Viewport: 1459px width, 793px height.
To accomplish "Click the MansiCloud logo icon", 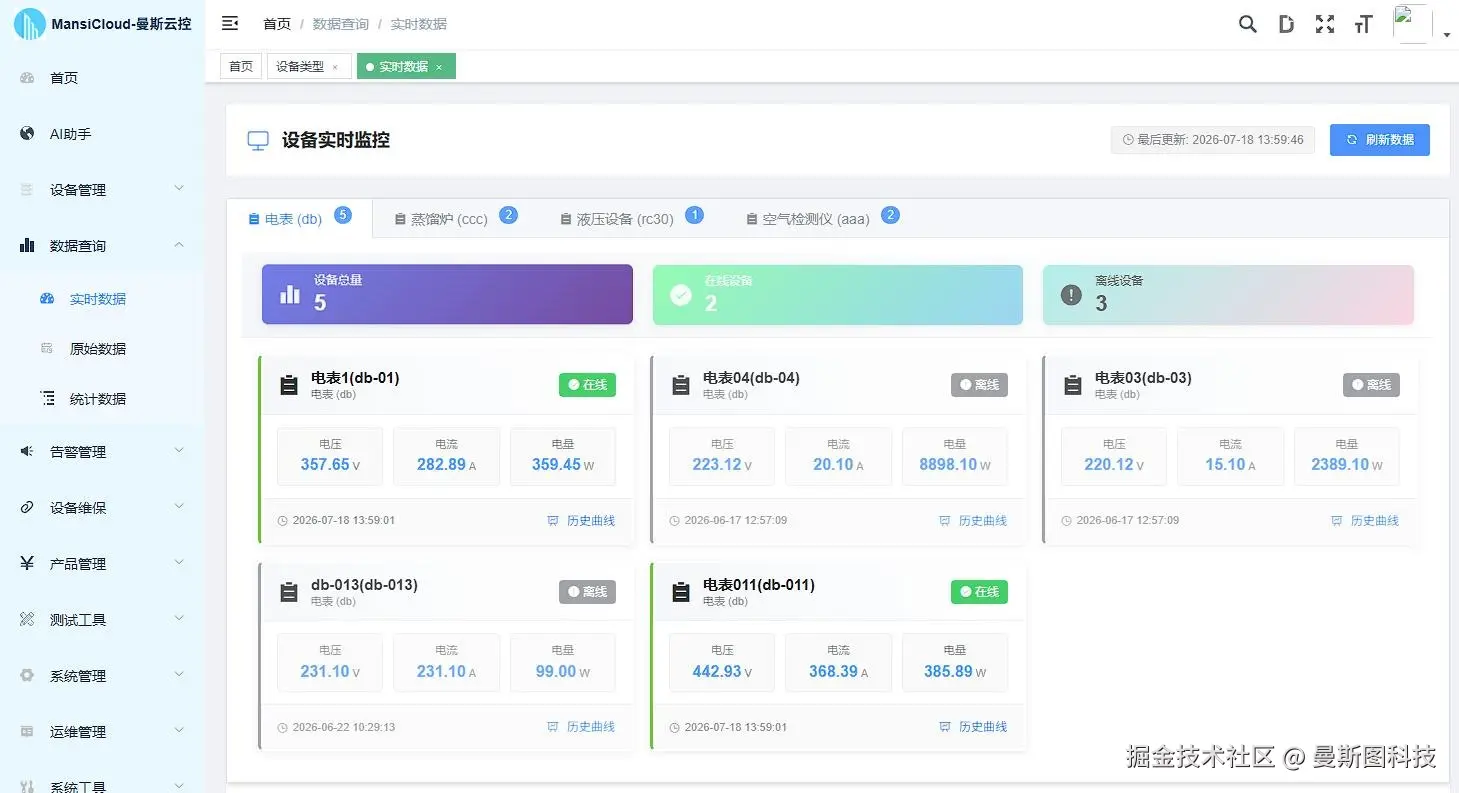I will [29, 24].
